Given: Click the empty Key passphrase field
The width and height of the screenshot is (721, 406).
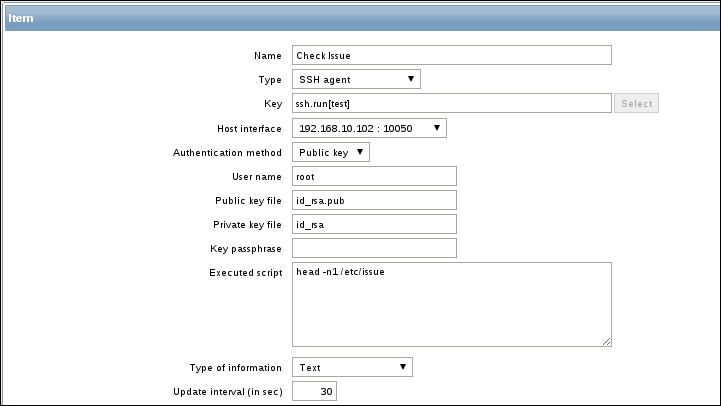Looking at the screenshot, I should (374, 248).
